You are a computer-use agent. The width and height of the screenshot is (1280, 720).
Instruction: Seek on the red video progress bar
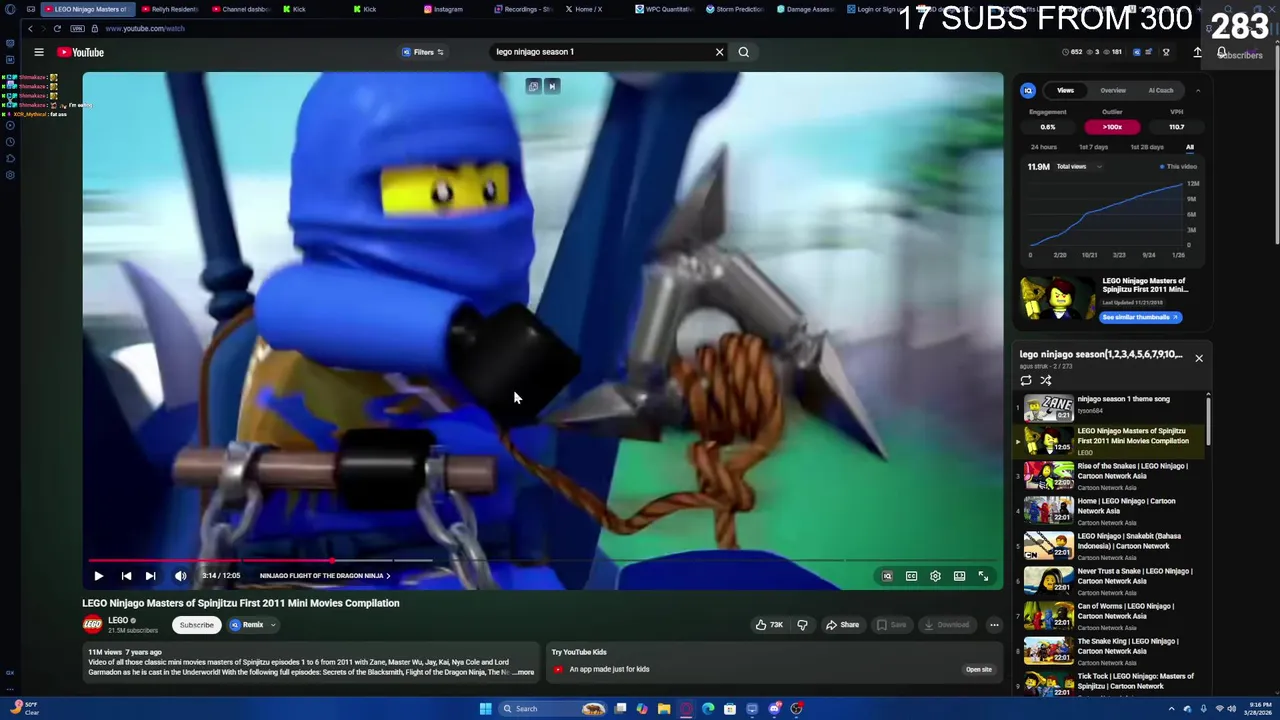coord(543,561)
